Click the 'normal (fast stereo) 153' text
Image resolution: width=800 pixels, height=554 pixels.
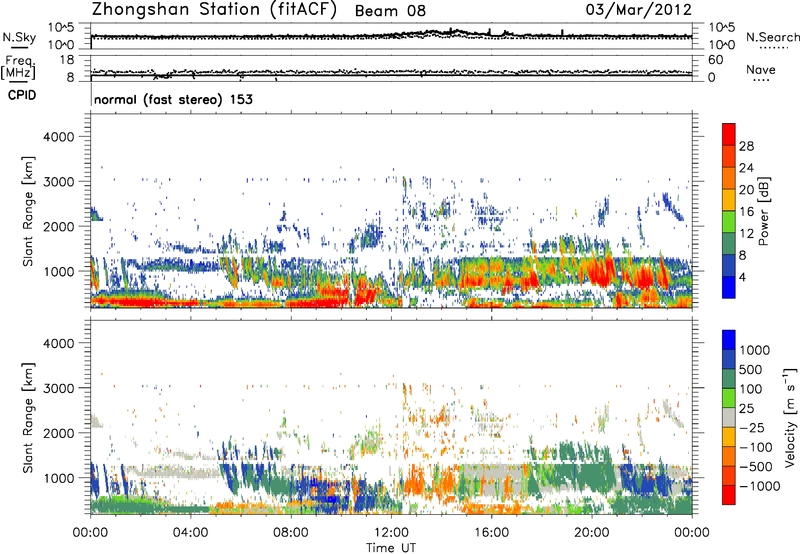click(x=173, y=99)
